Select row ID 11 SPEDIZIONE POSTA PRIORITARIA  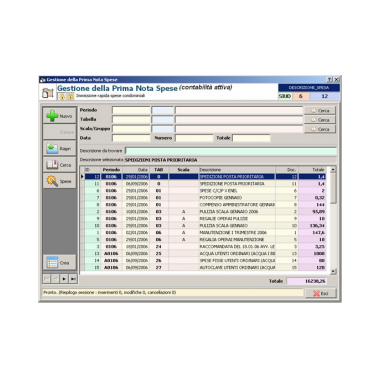pos(205,184)
